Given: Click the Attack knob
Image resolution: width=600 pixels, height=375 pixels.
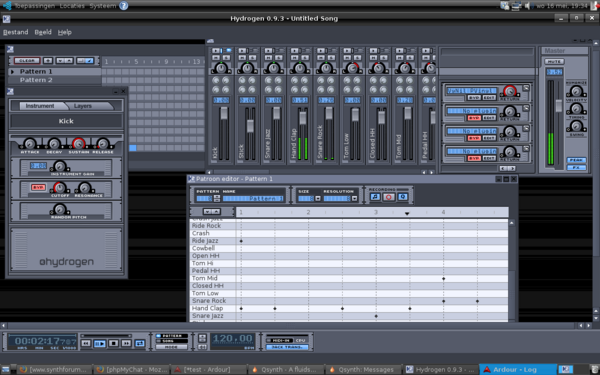Looking at the screenshot, I should pyautogui.click(x=30, y=144).
